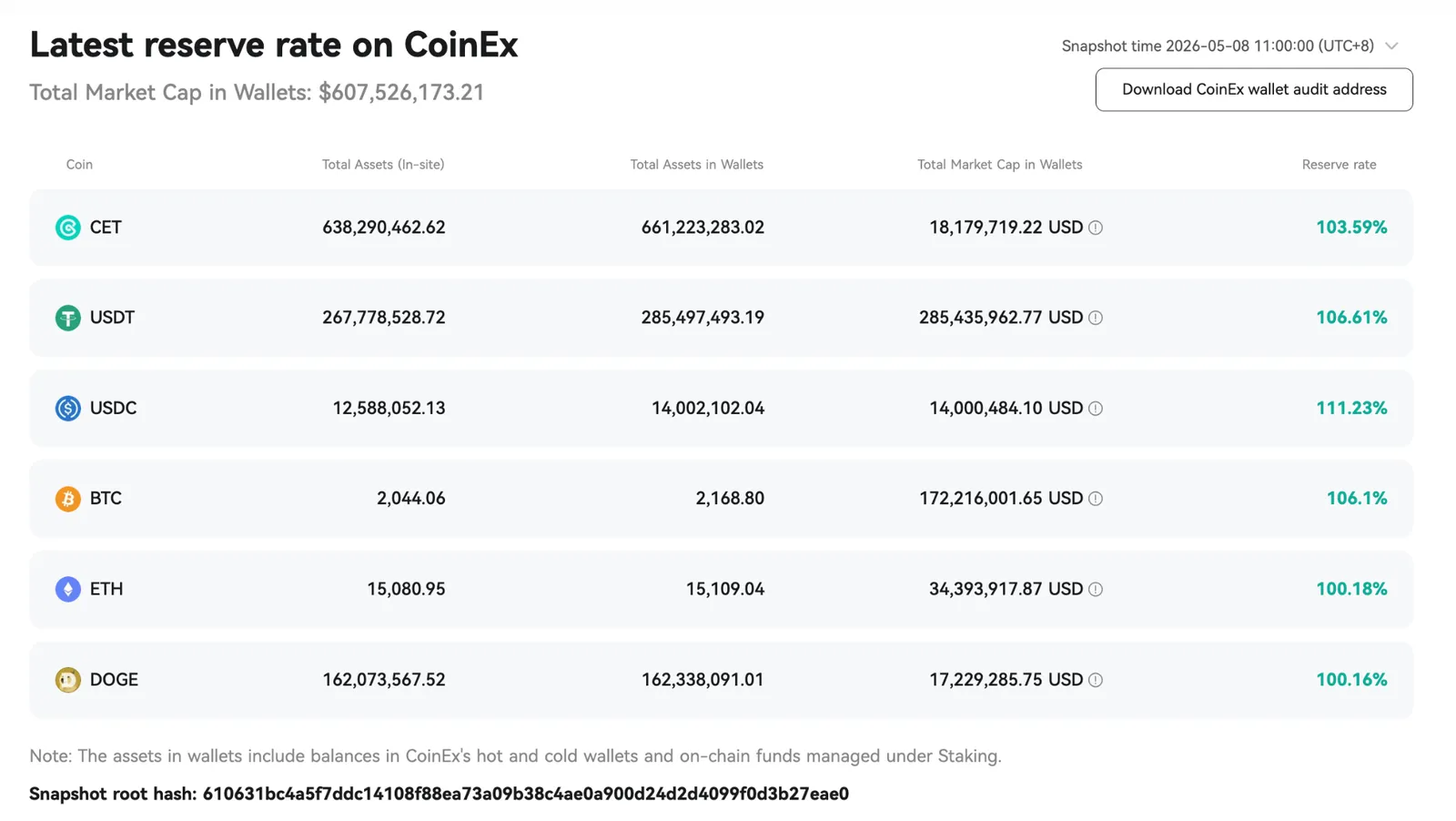Click in-site value 638,290,462.62

[x=384, y=228]
